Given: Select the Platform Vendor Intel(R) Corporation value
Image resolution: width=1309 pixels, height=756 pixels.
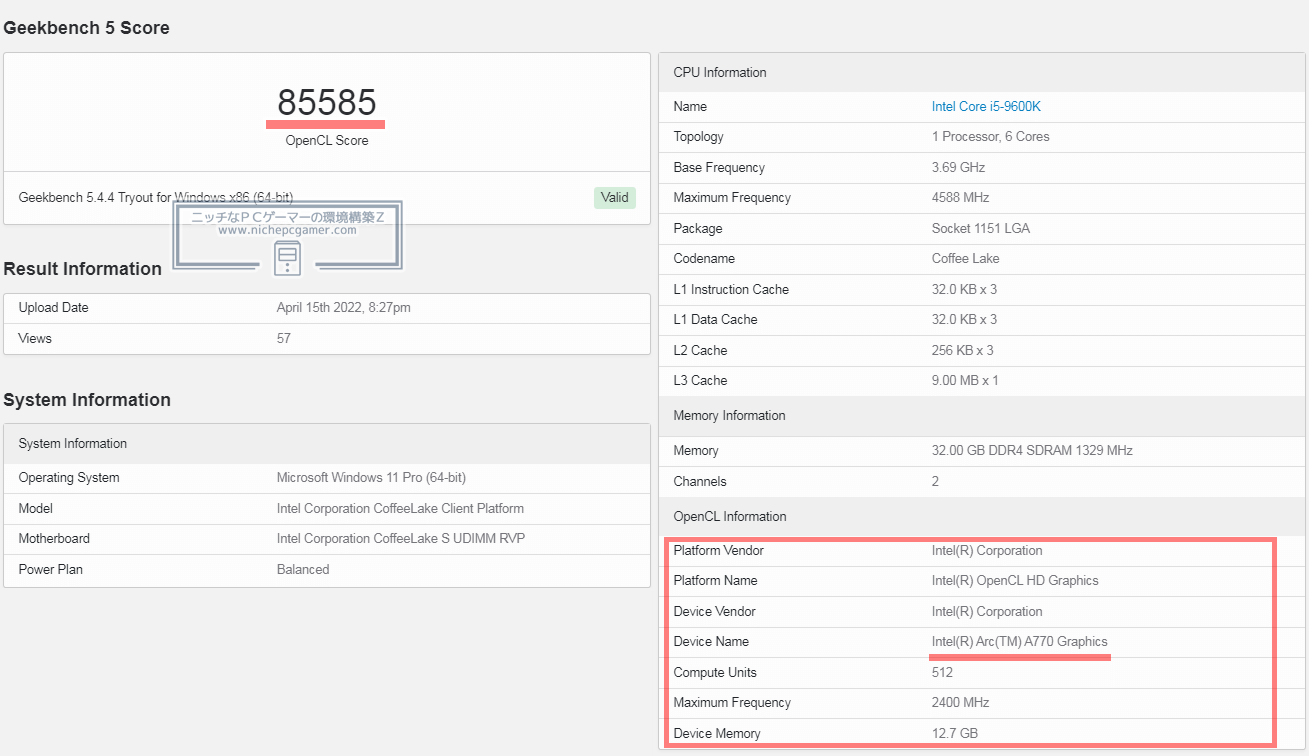Looking at the screenshot, I should (987, 550).
